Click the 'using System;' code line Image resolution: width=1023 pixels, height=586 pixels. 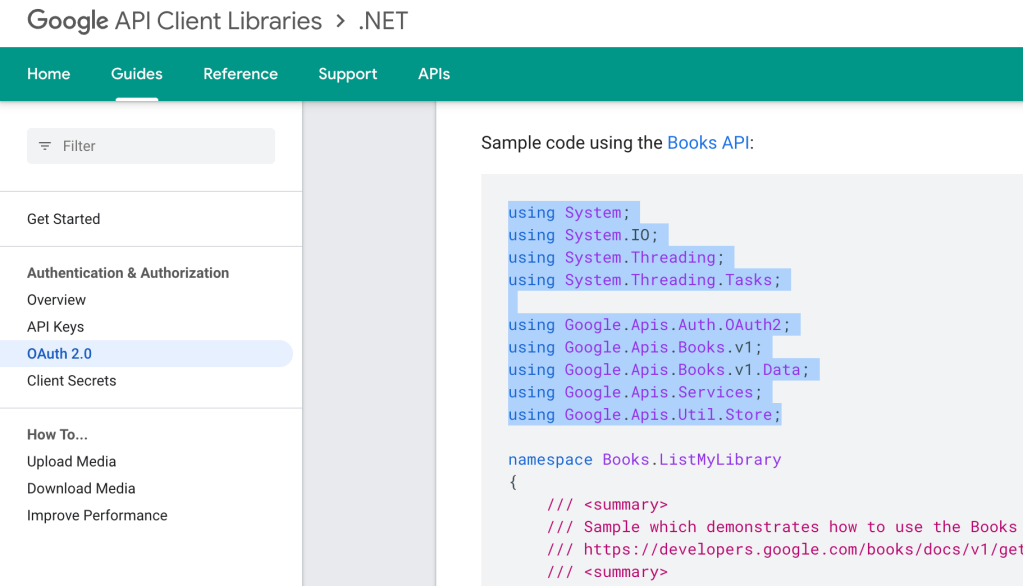[568, 213]
